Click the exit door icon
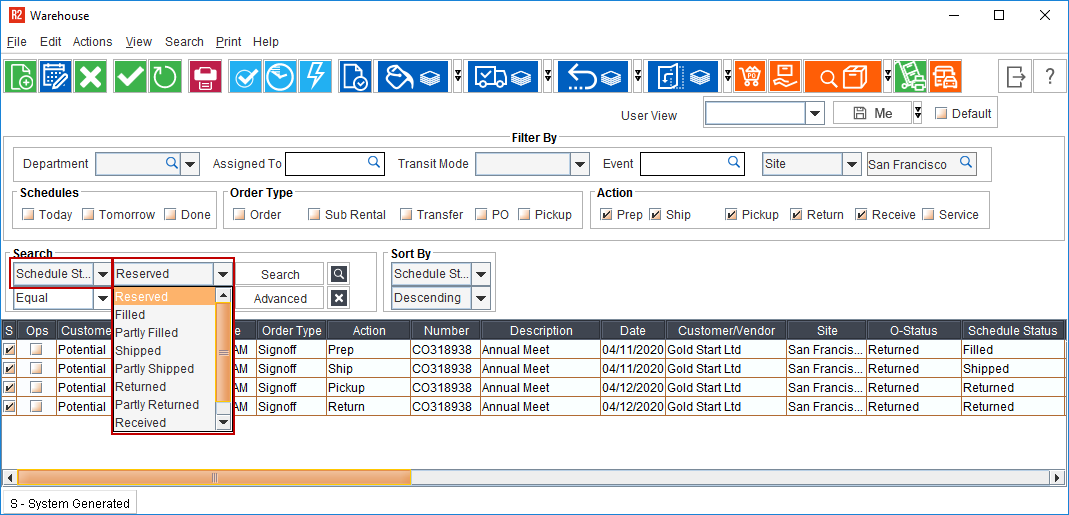1069x515 pixels. (x=1016, y=77)
